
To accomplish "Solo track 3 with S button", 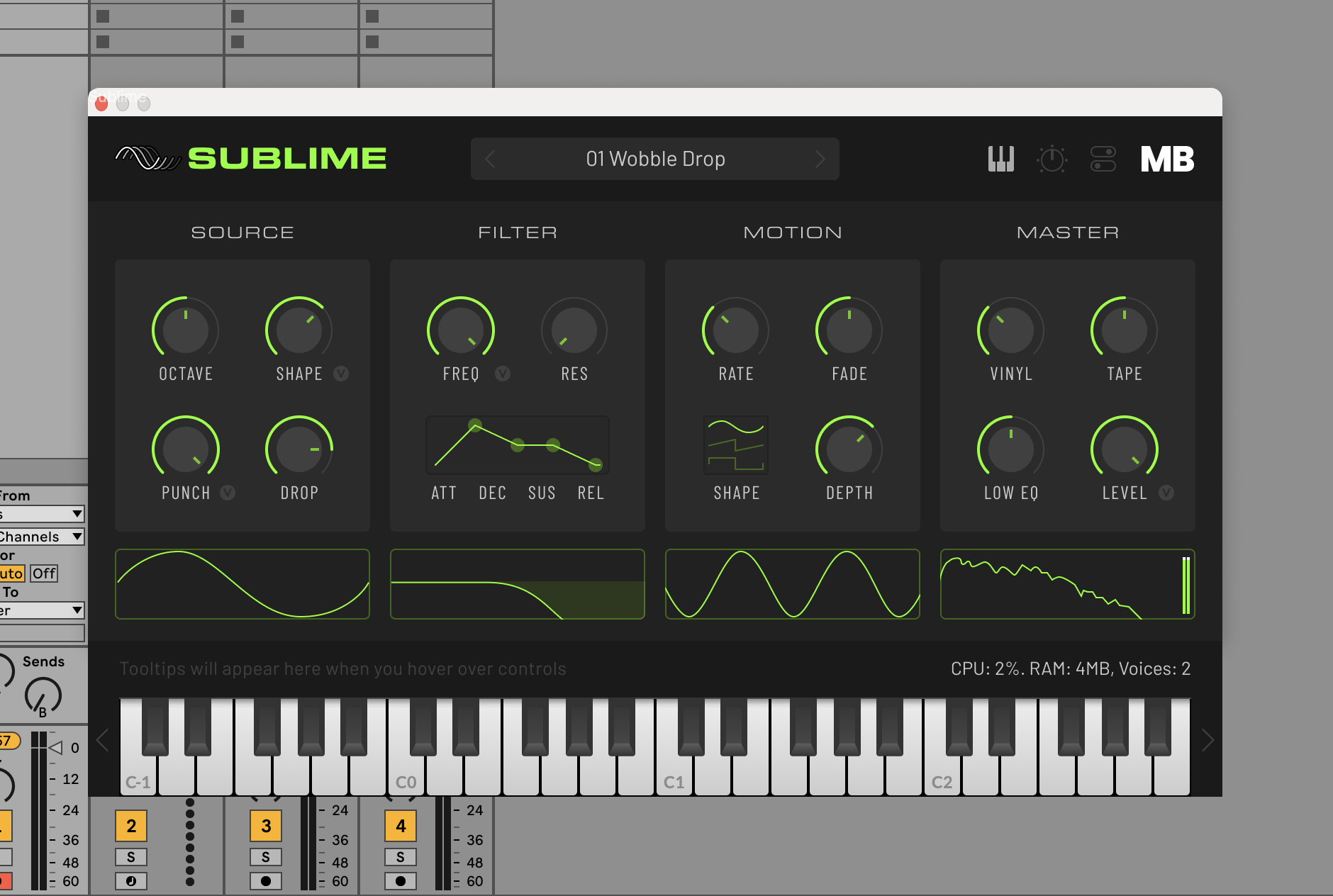I will click(x=266, y=857).
